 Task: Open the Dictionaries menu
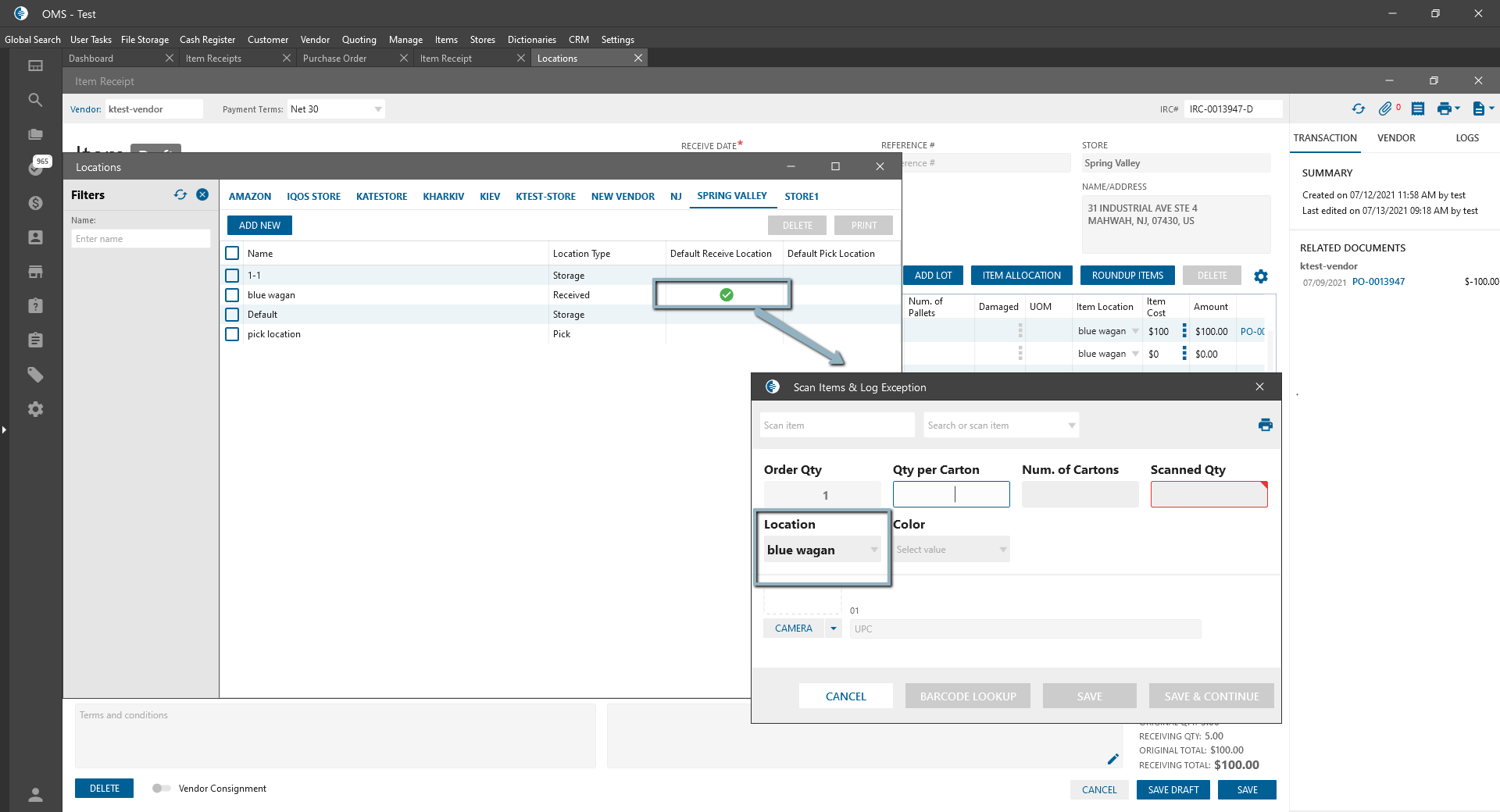click(532, 40)
